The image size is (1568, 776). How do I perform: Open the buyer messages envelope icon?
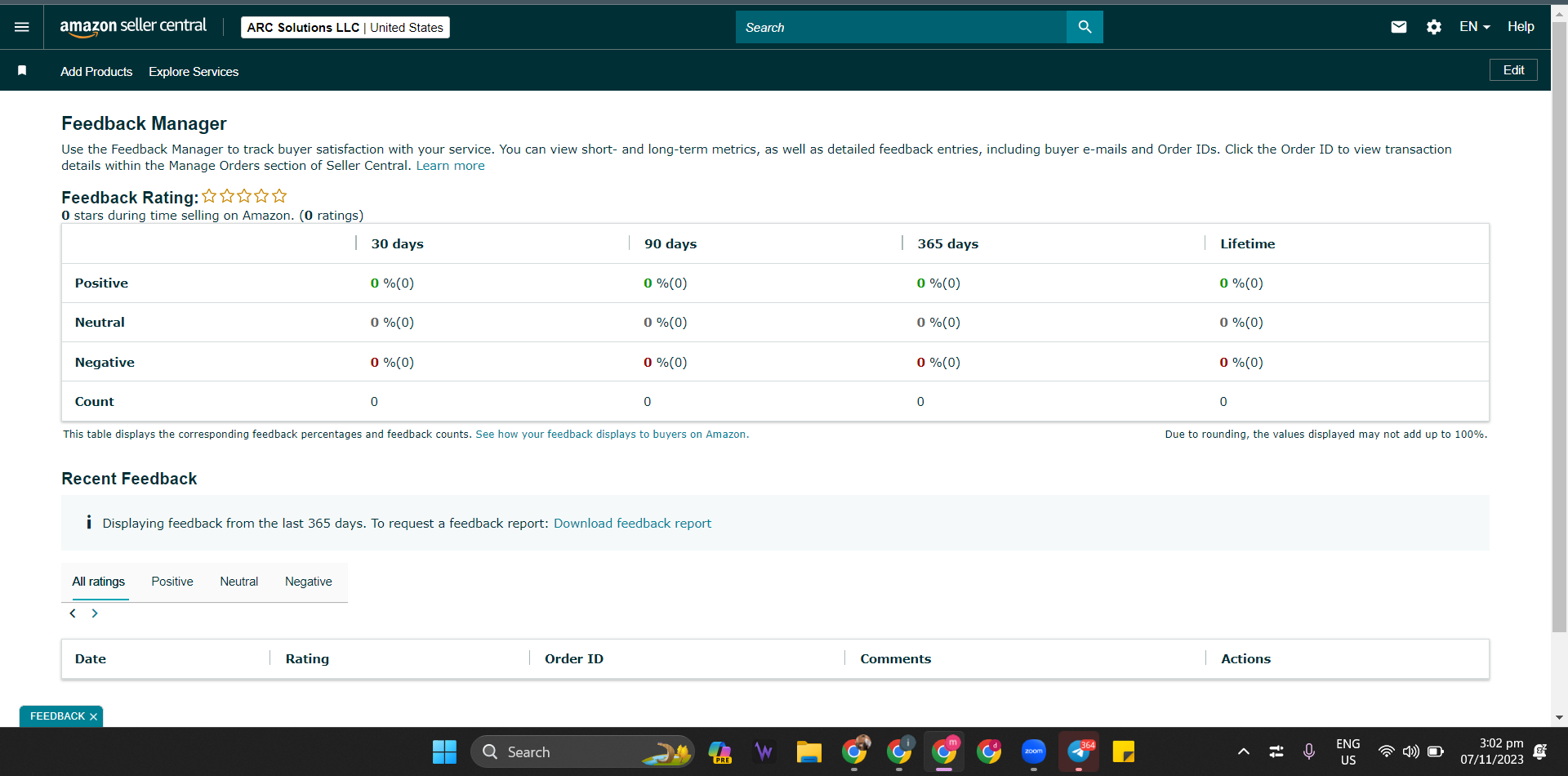pos(1399,27)
